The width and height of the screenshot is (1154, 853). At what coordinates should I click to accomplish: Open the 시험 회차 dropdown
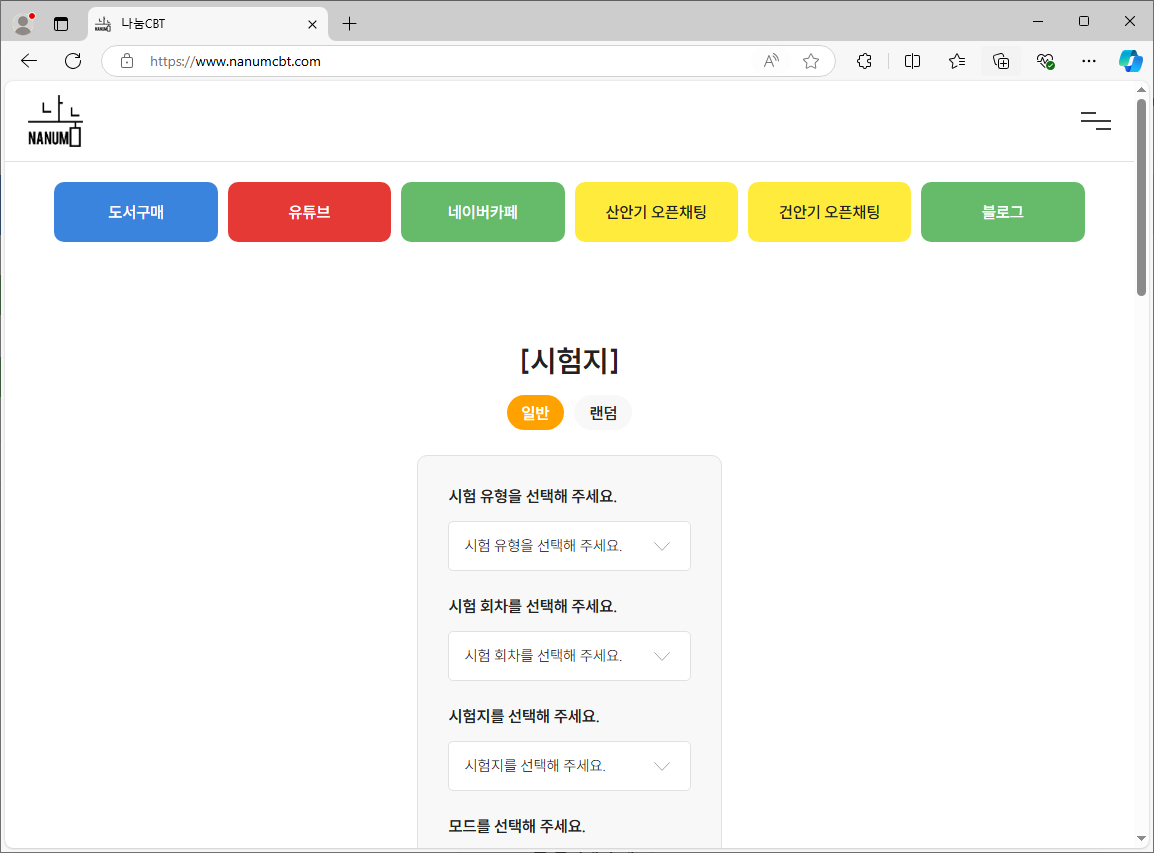point(569,656)
